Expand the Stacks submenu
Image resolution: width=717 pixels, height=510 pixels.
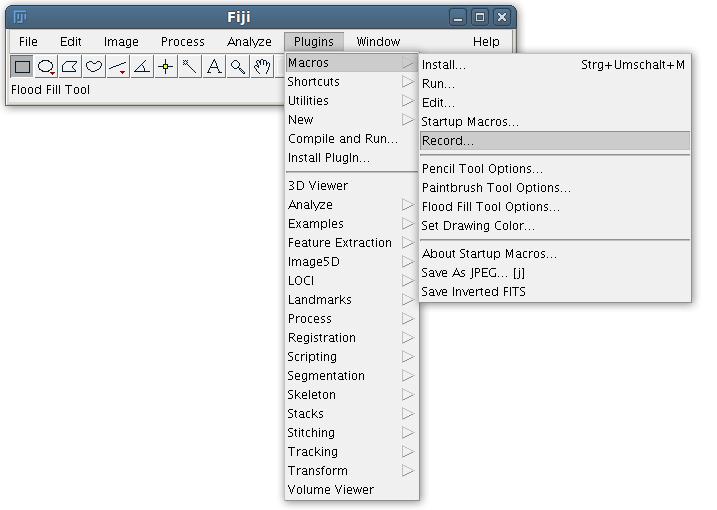[351, 413]
